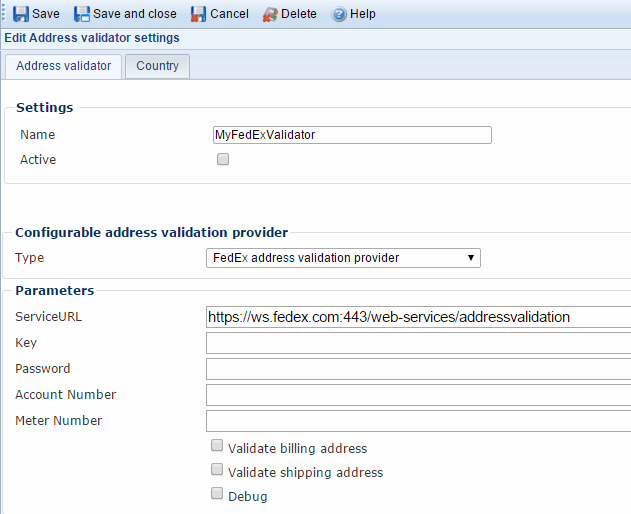Click the Save and close icon

tap(82, 14)
